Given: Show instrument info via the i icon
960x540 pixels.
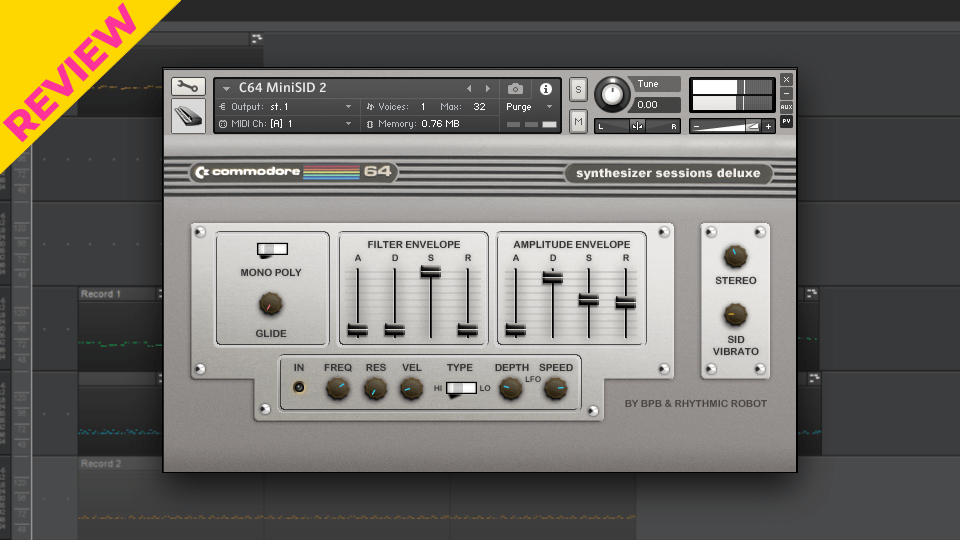Looking at the screenshot, I should click(546, 89).
